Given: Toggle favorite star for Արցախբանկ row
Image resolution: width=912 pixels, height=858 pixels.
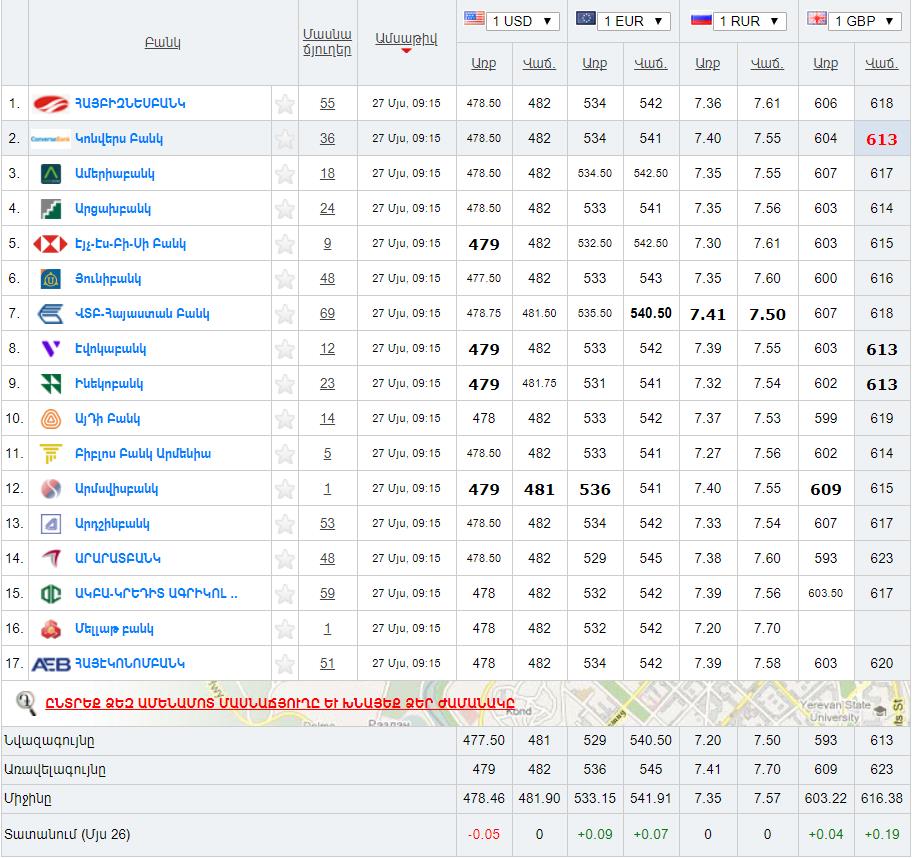Looking at the screenshot, I should click(x=285, y=209).
